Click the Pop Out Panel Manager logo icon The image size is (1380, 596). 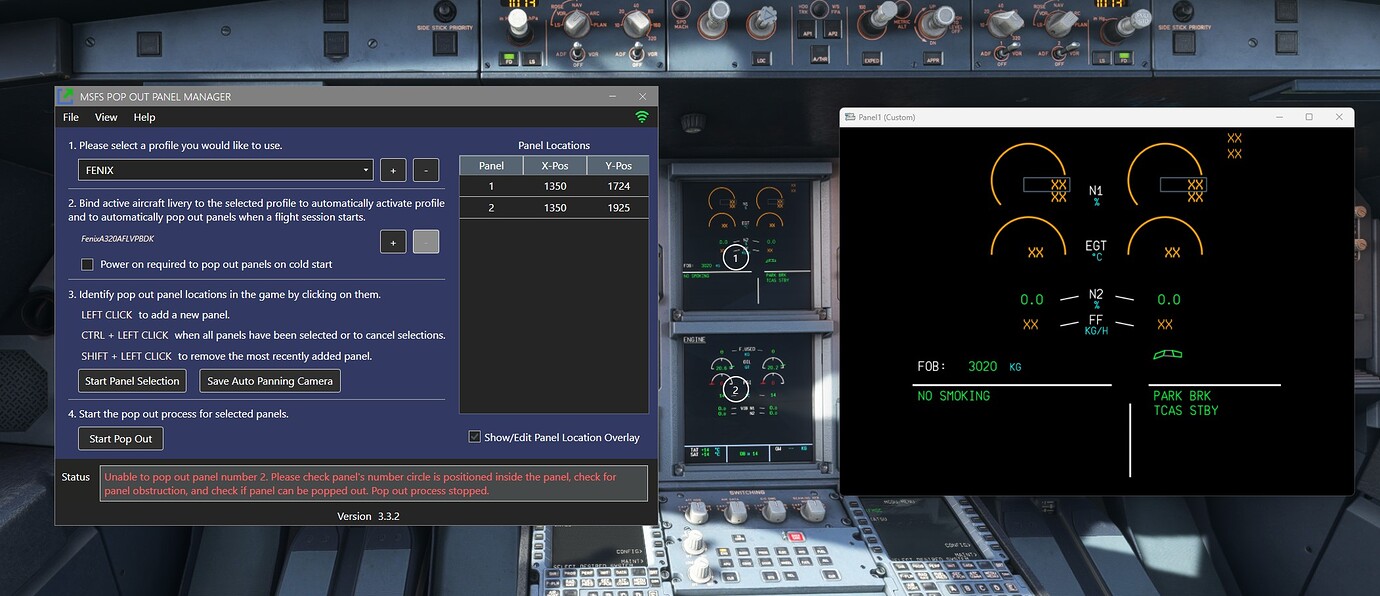click(x=64, y=96)
